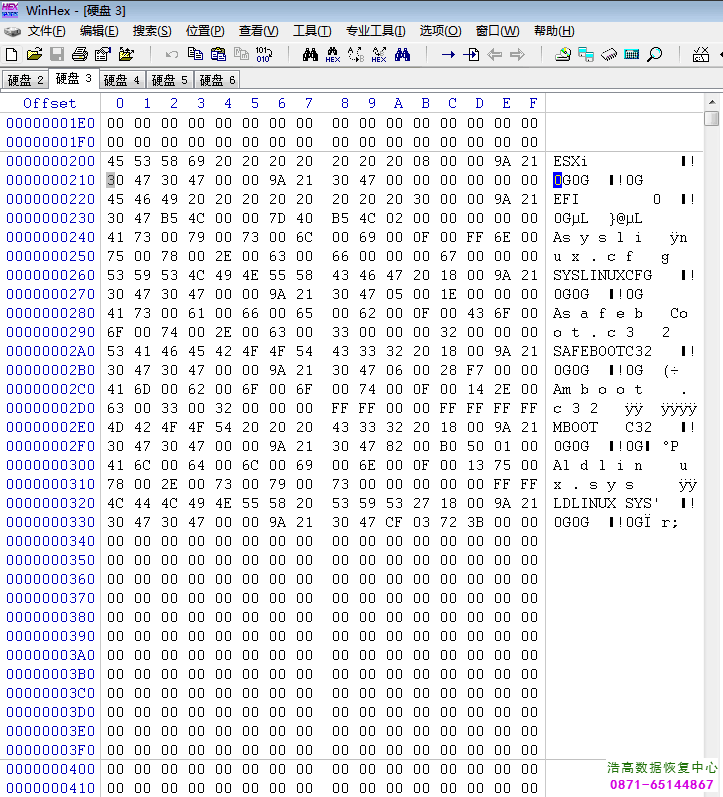The height and width of the screenshot is (797, 723).
Task: Click the Open disk toolbar icon
Action: pyautogui.click(x=563, y=54)
